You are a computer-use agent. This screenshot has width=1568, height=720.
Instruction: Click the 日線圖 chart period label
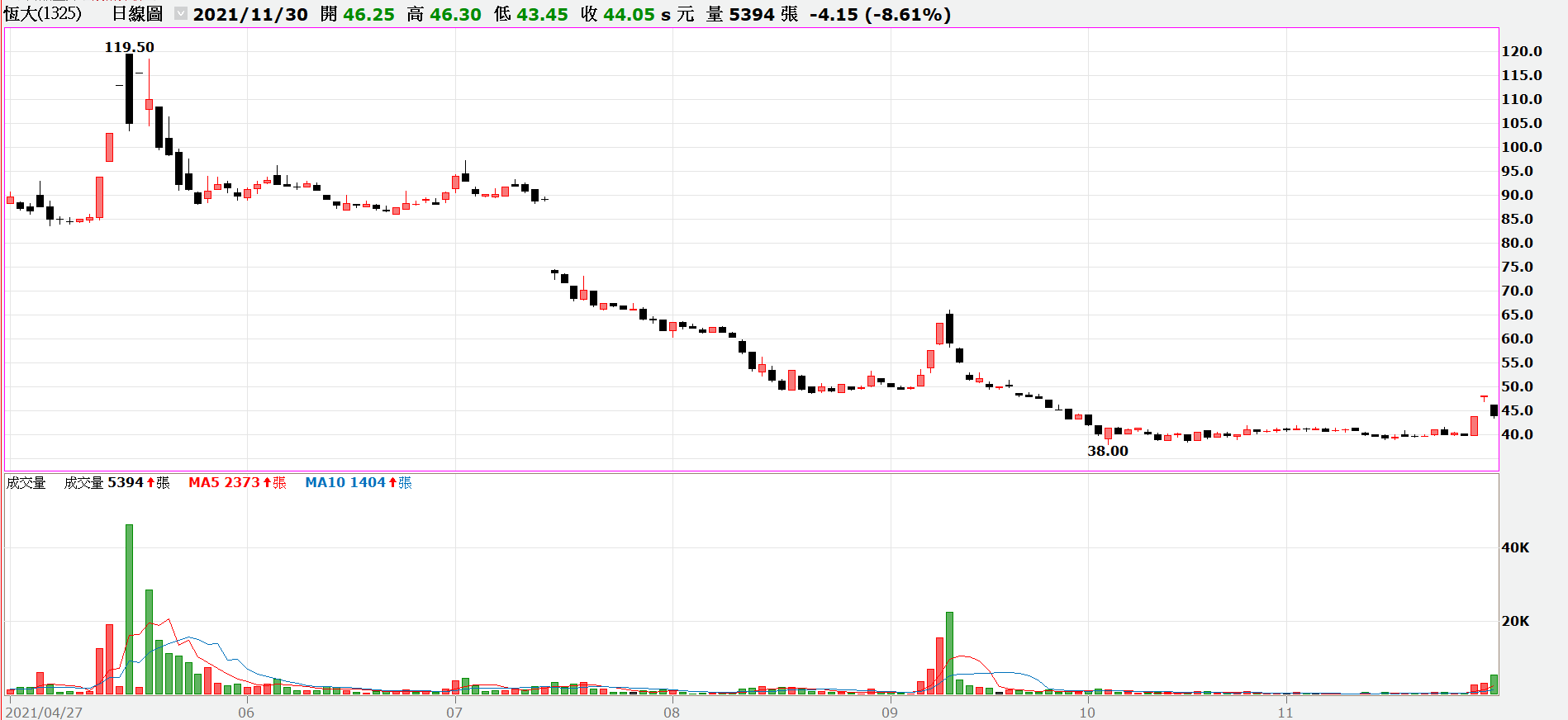tap(137, 14)
